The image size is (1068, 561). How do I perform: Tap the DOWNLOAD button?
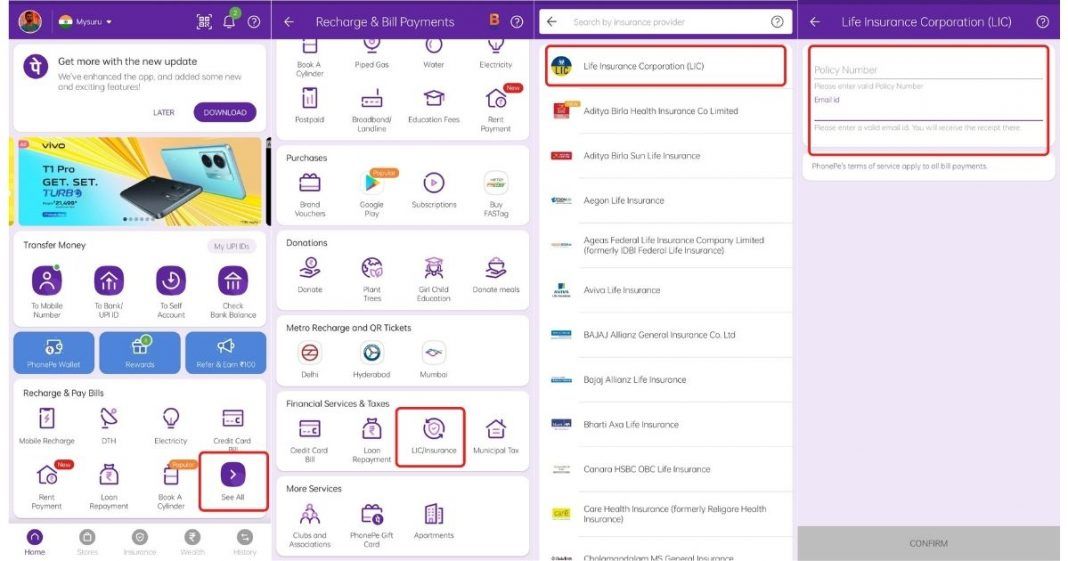[x=225, y=112]
